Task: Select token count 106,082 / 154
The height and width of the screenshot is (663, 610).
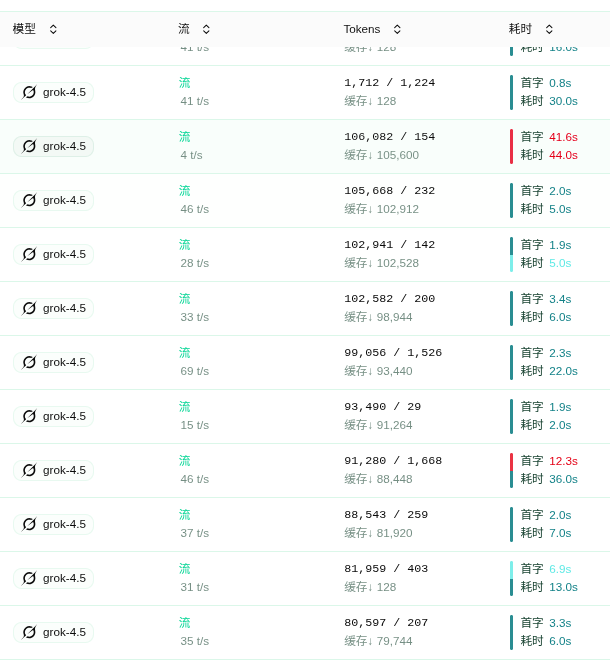Action: pos(389,137)
